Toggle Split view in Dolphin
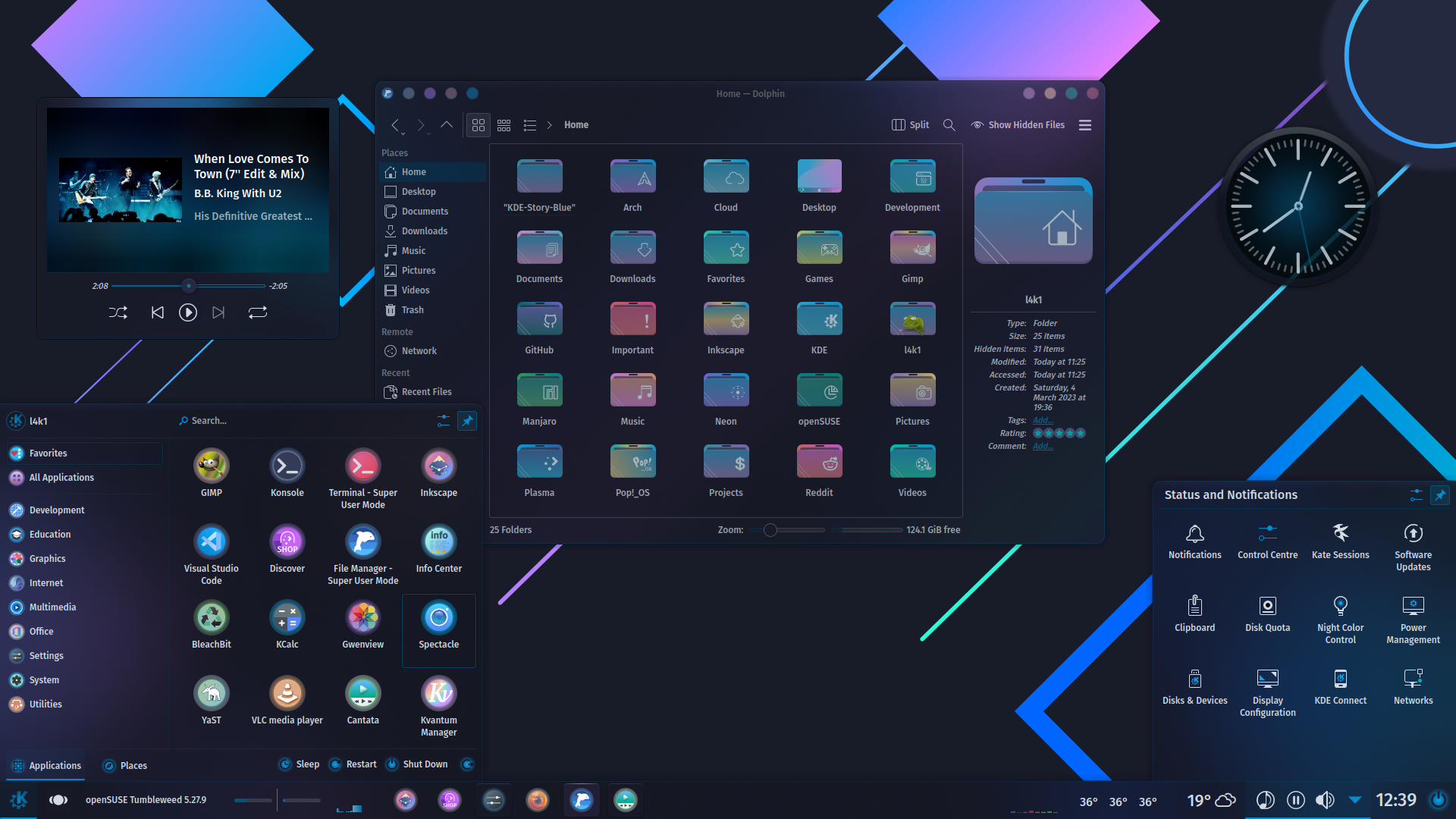 [x=910, y=125]
